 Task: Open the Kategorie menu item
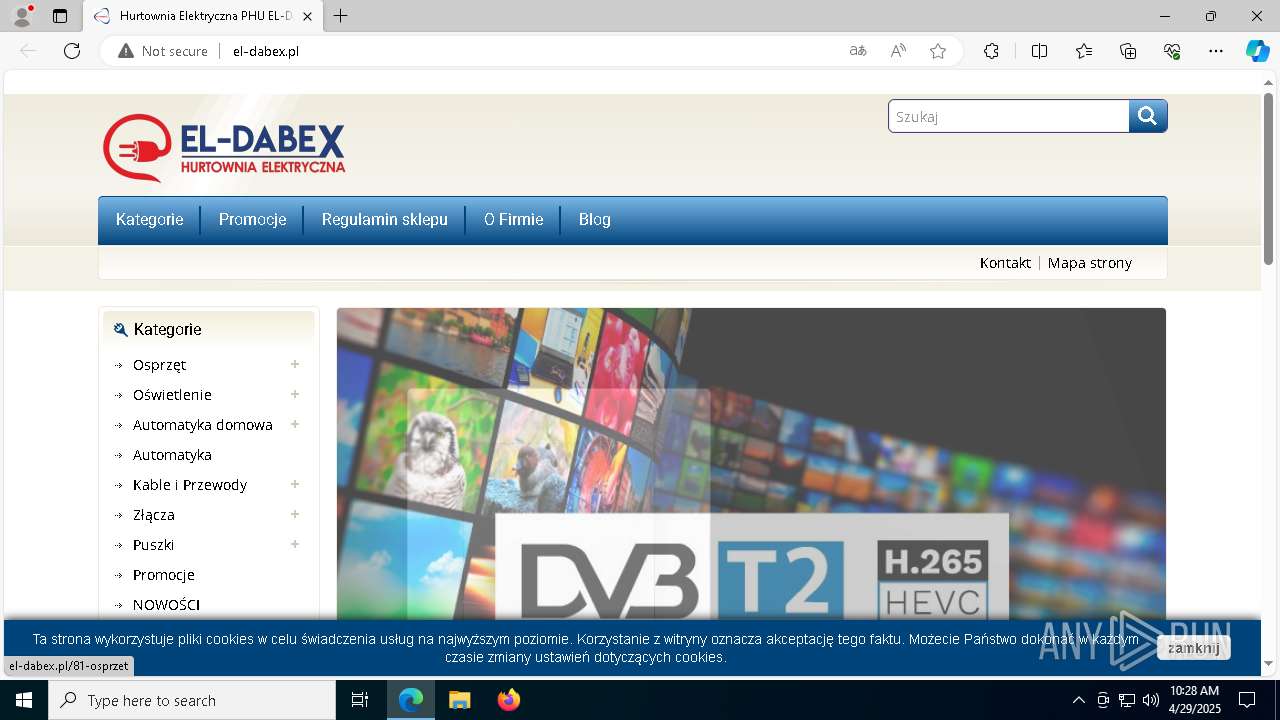pyautogui.click(x=150, y=220)
